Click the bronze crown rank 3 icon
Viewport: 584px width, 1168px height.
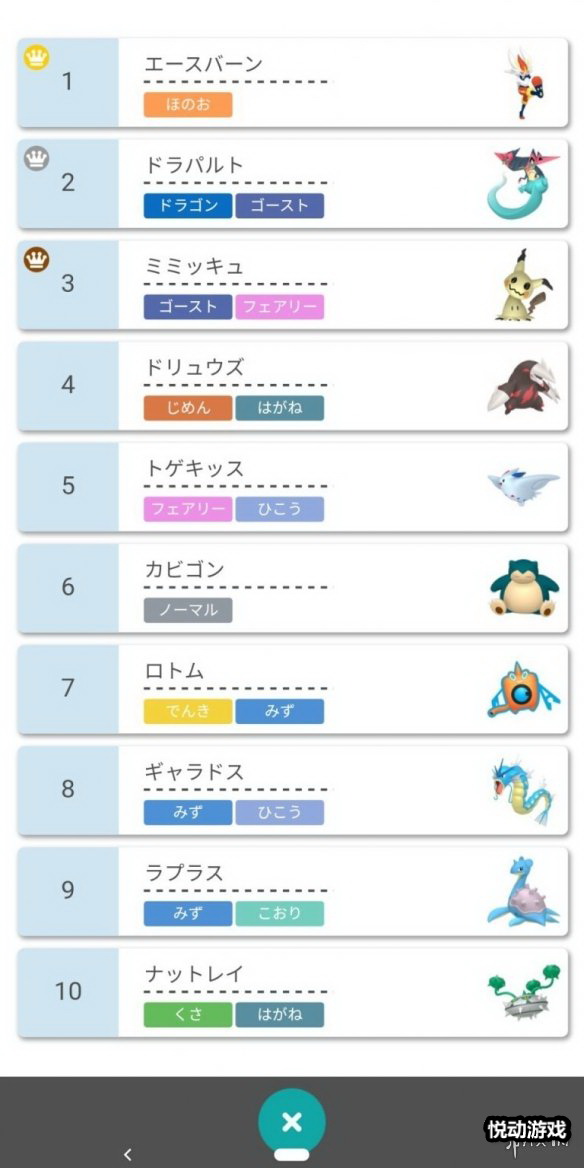point(36,260)
